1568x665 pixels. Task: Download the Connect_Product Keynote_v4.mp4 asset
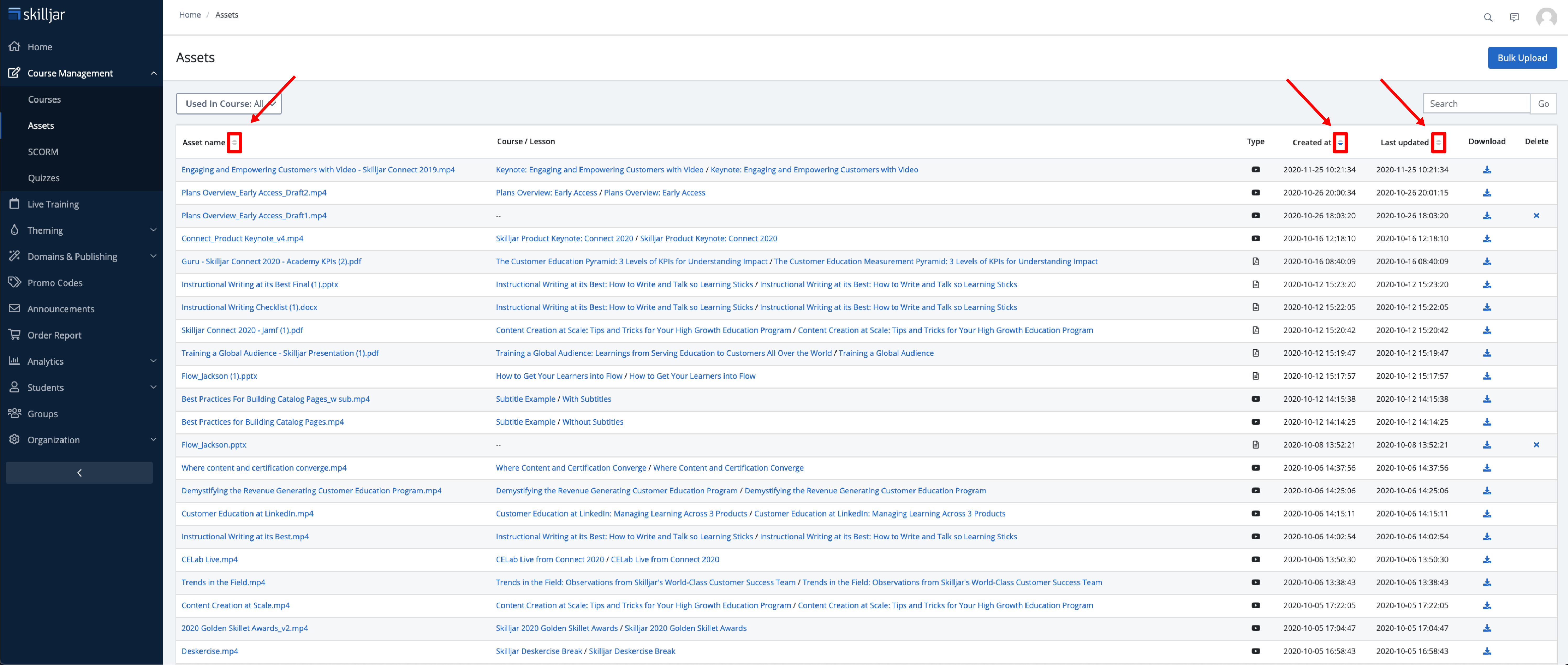[x=1487, y=238]
